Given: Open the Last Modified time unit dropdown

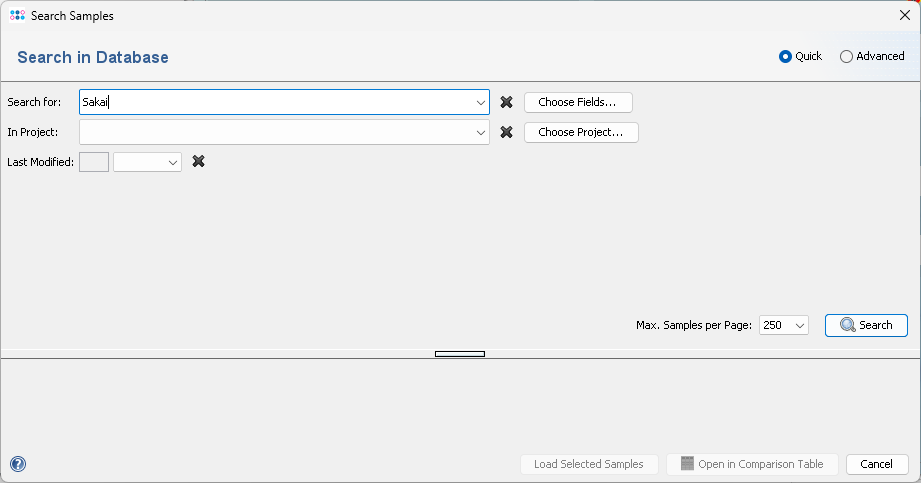Looking at the screenshot, I should (172, 162).
